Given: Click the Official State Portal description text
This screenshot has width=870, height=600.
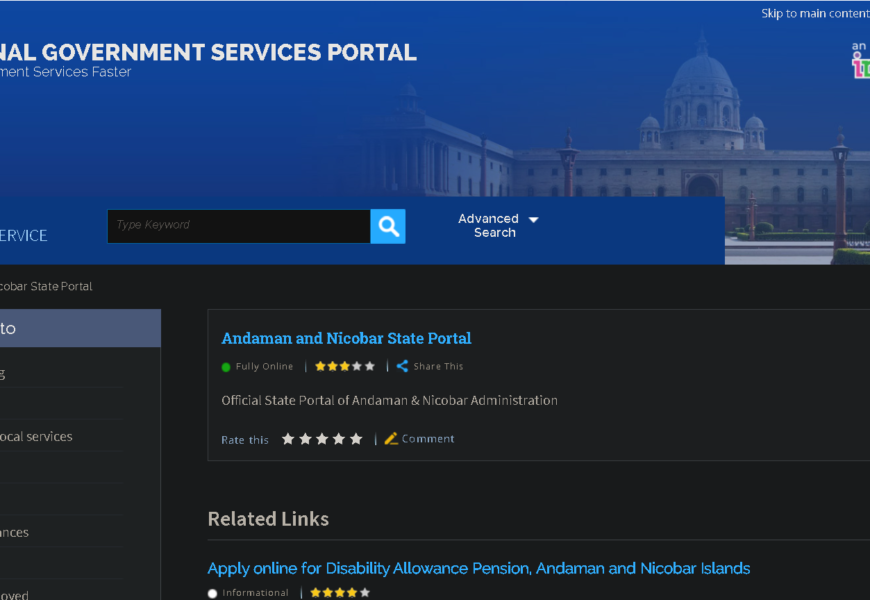Looking at the screenshot, I should tap(390, 400).
